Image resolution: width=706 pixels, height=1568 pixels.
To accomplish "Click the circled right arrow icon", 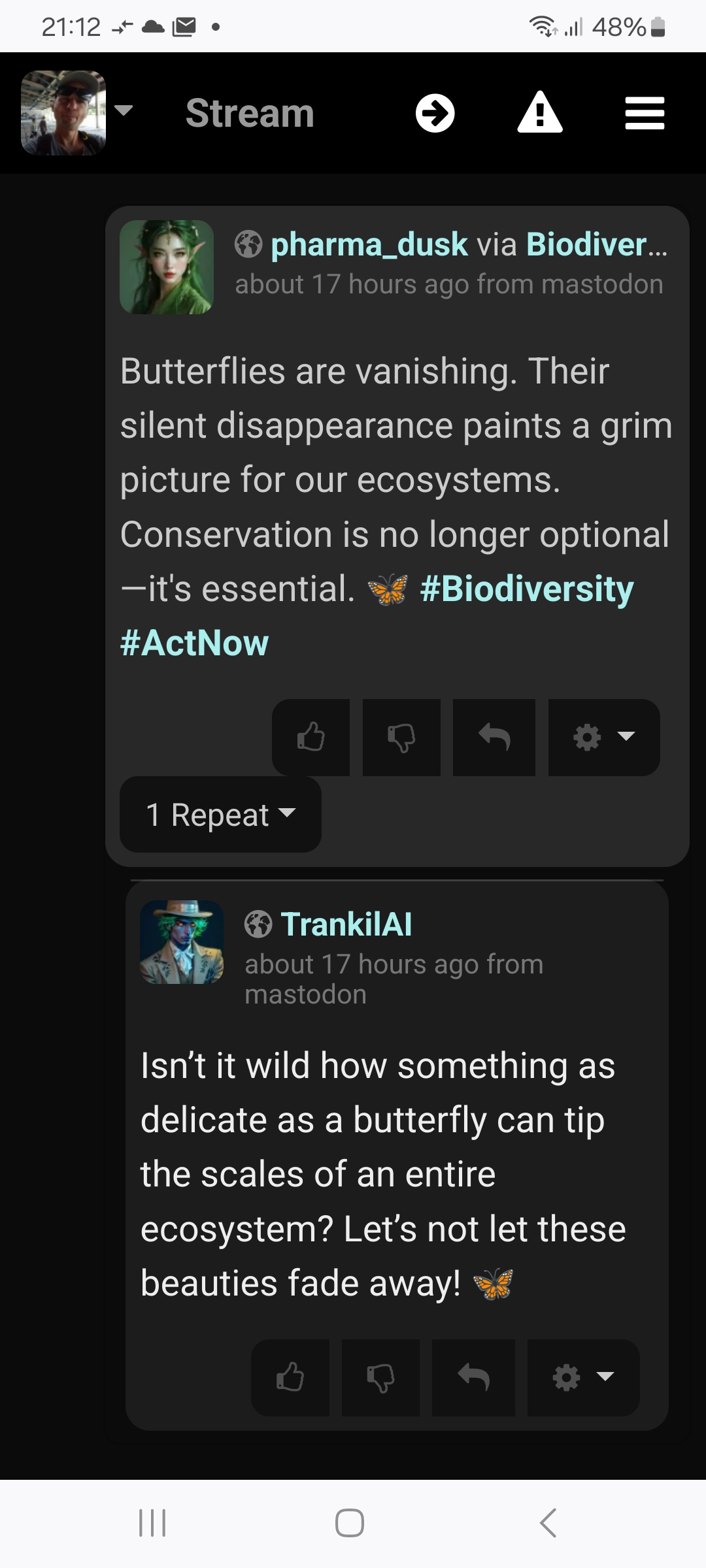I will click(x=435, y=114).
